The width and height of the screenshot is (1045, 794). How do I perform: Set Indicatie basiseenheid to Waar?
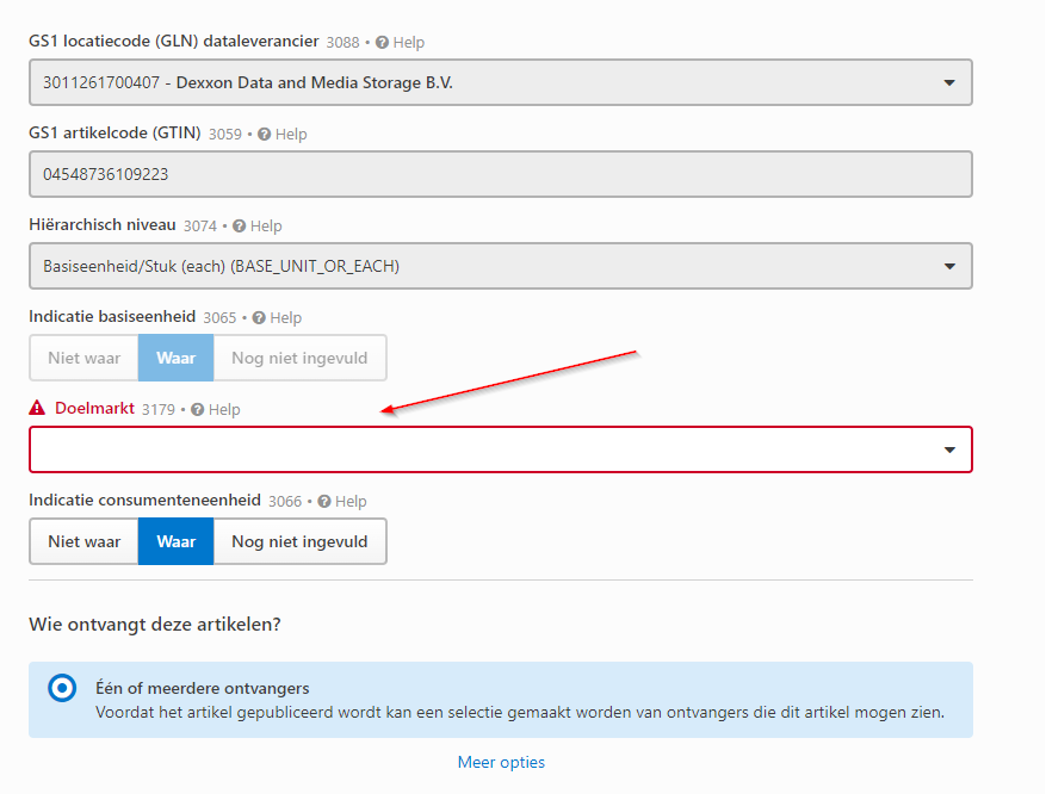click(x=176, y=358)
